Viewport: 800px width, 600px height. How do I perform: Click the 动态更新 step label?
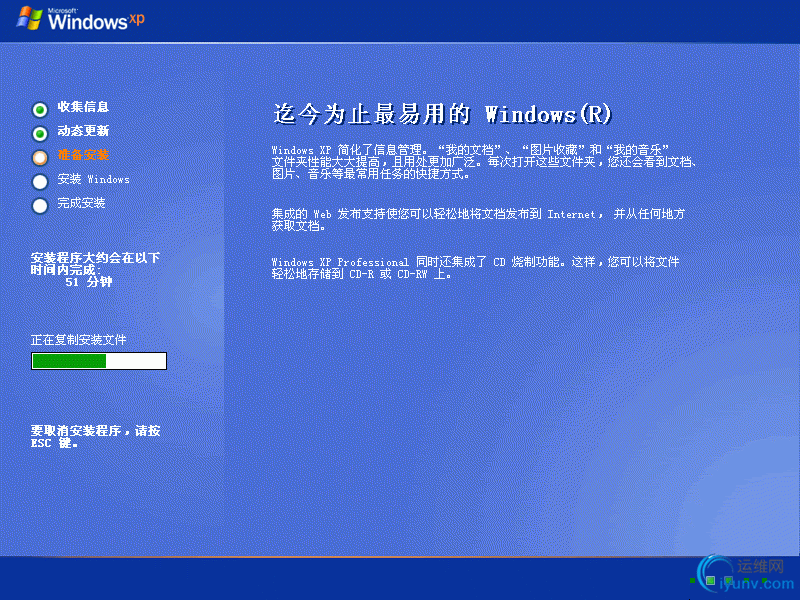pyautogui.click(x=83, y=131)
